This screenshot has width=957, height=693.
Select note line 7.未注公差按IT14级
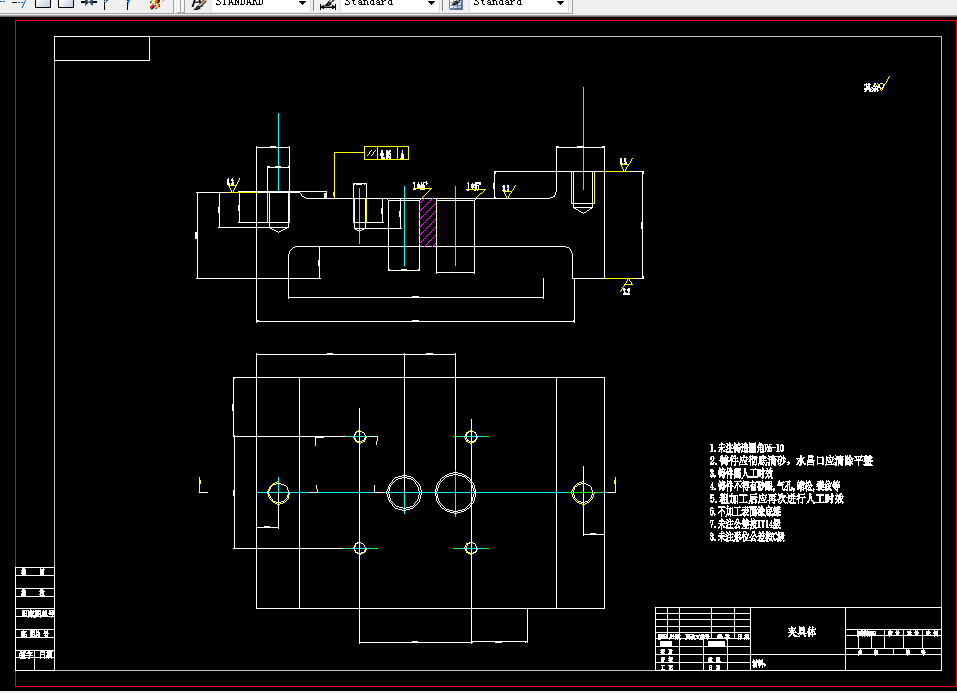pyautogui.click(x=745, y=524)
